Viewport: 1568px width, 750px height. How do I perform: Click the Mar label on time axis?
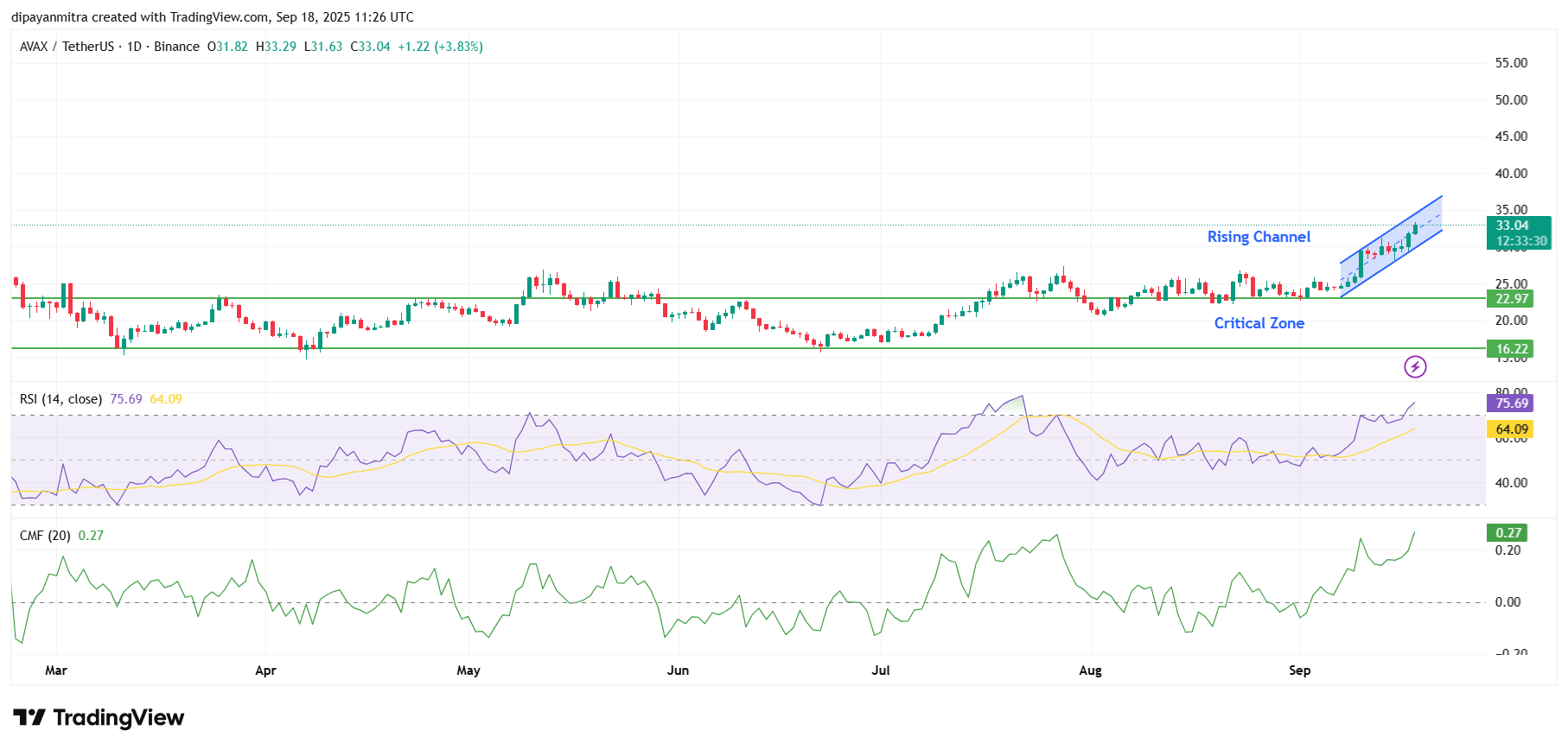coord(56,671)
